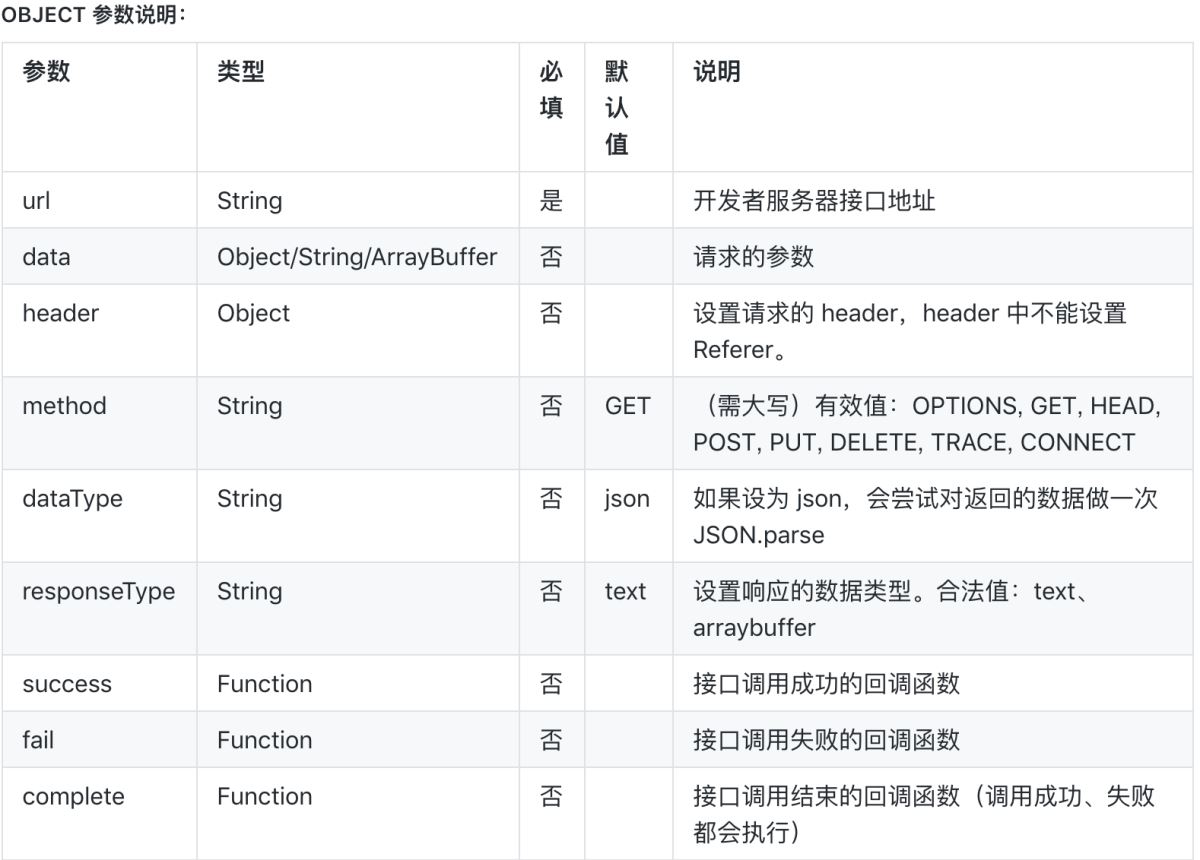Click the "text" default value cell
Screen dimensions: 1200x860
click(x=625, y=591)
